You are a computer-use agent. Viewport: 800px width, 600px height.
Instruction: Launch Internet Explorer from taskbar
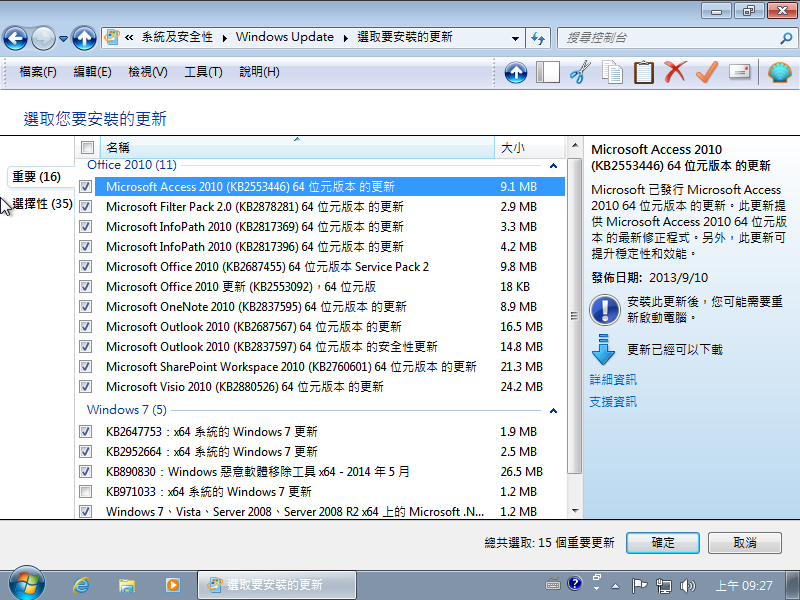pyautogui.click(x=81, y=585)
